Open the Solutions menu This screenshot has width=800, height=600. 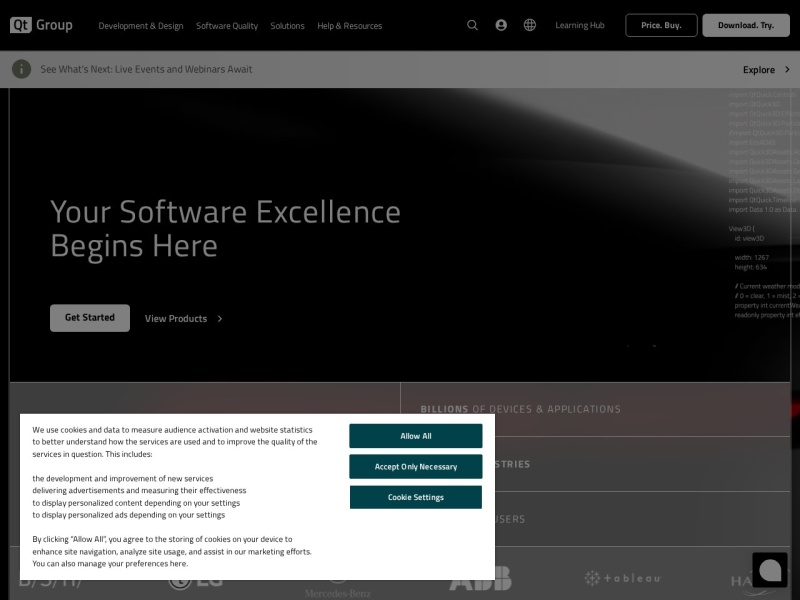point(287,26)
